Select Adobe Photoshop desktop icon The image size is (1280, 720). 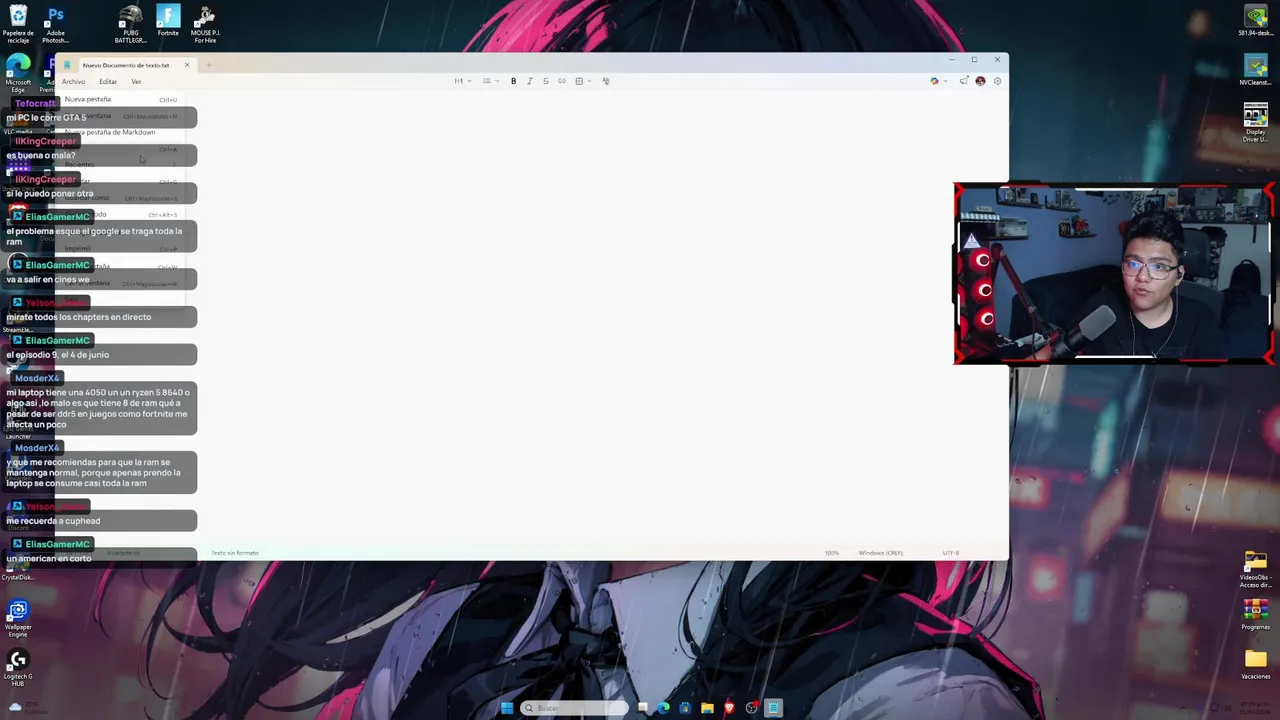55,25
